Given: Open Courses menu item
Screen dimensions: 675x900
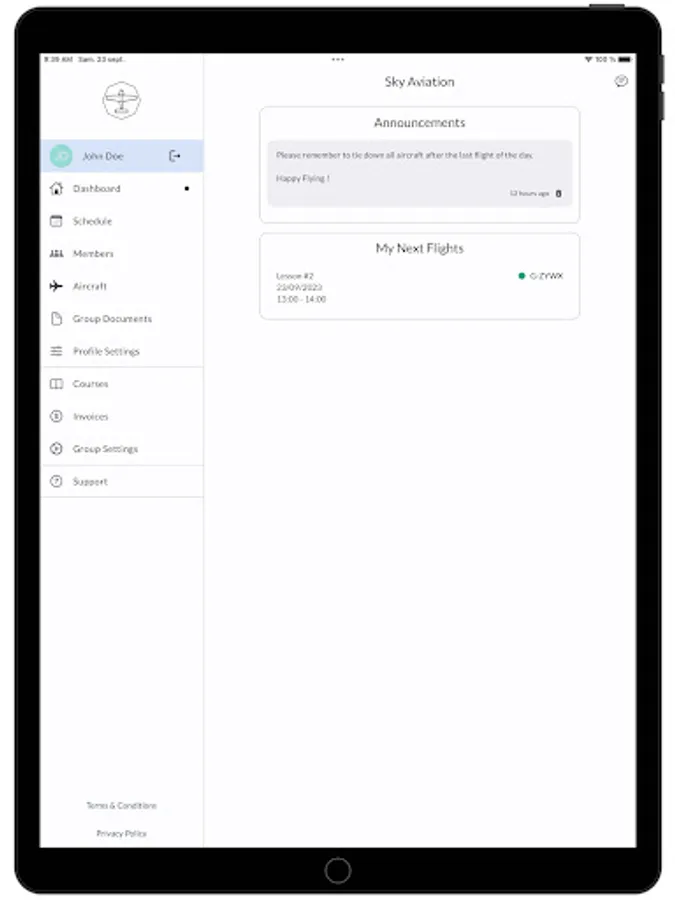Looking at the screenshot, I should pyautogui.click(x=122, y=383).
